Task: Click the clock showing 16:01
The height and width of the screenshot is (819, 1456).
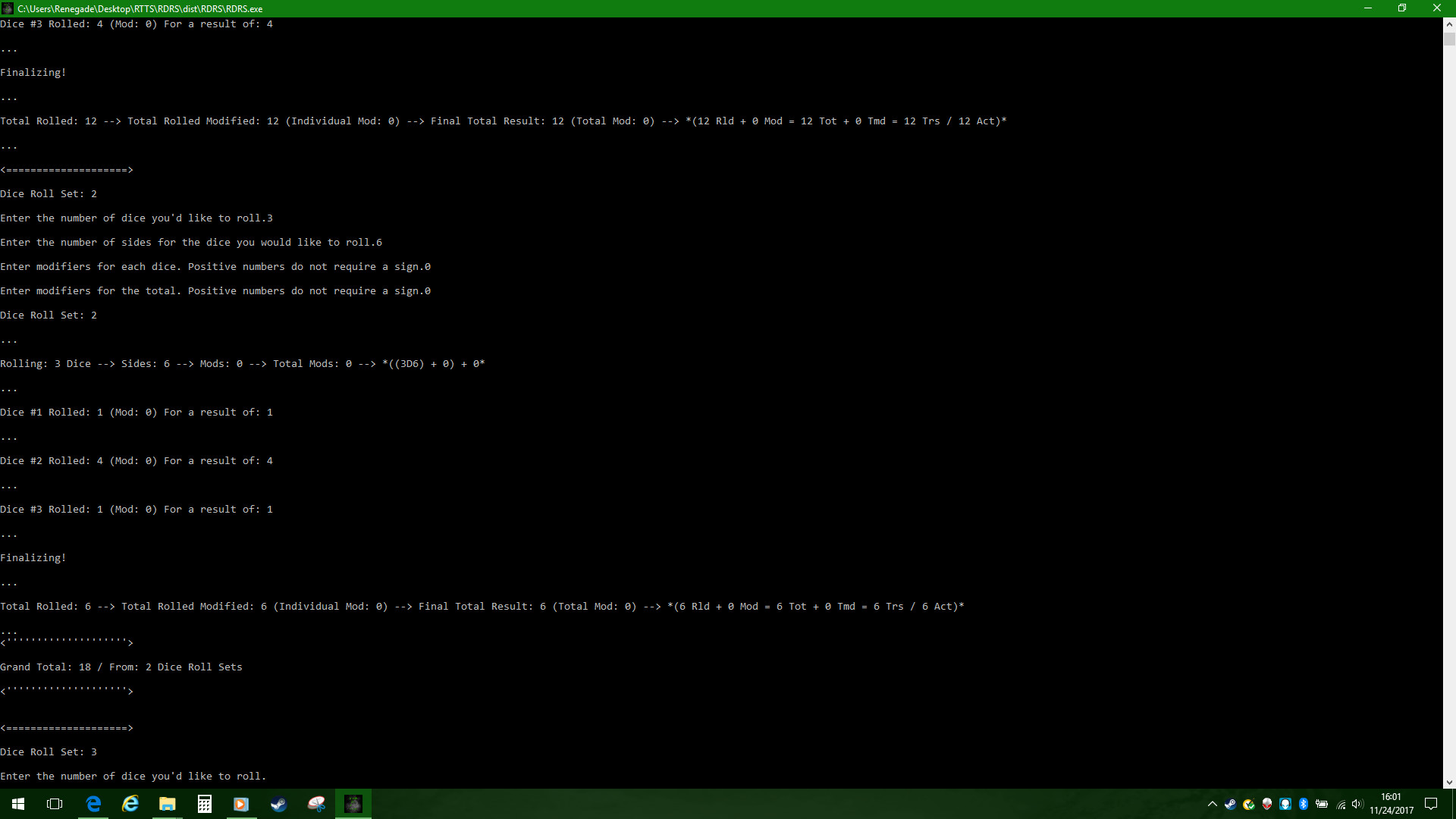Action: tap(1392, 802)
